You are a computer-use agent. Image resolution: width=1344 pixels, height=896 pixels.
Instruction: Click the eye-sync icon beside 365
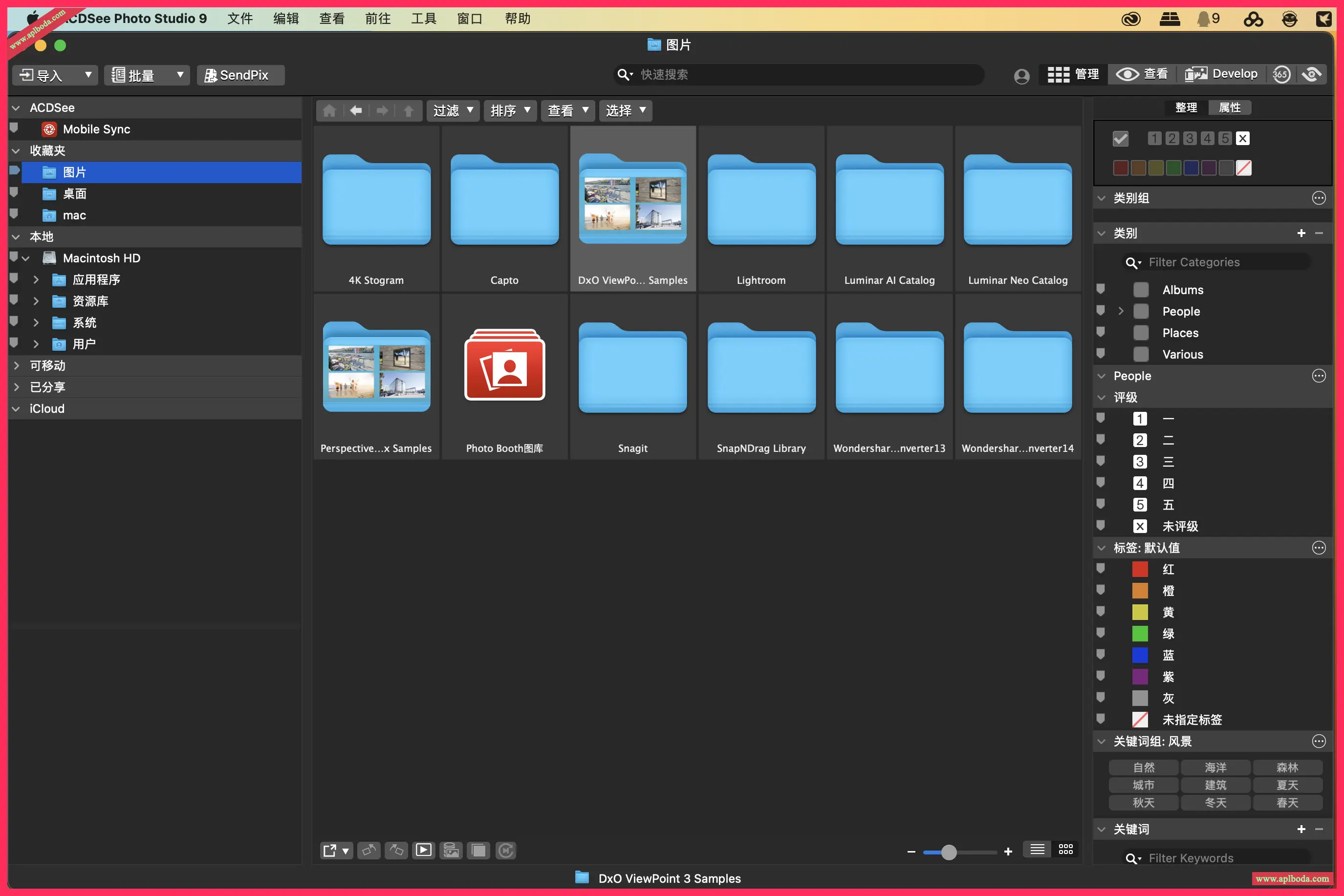(1312, 74)
